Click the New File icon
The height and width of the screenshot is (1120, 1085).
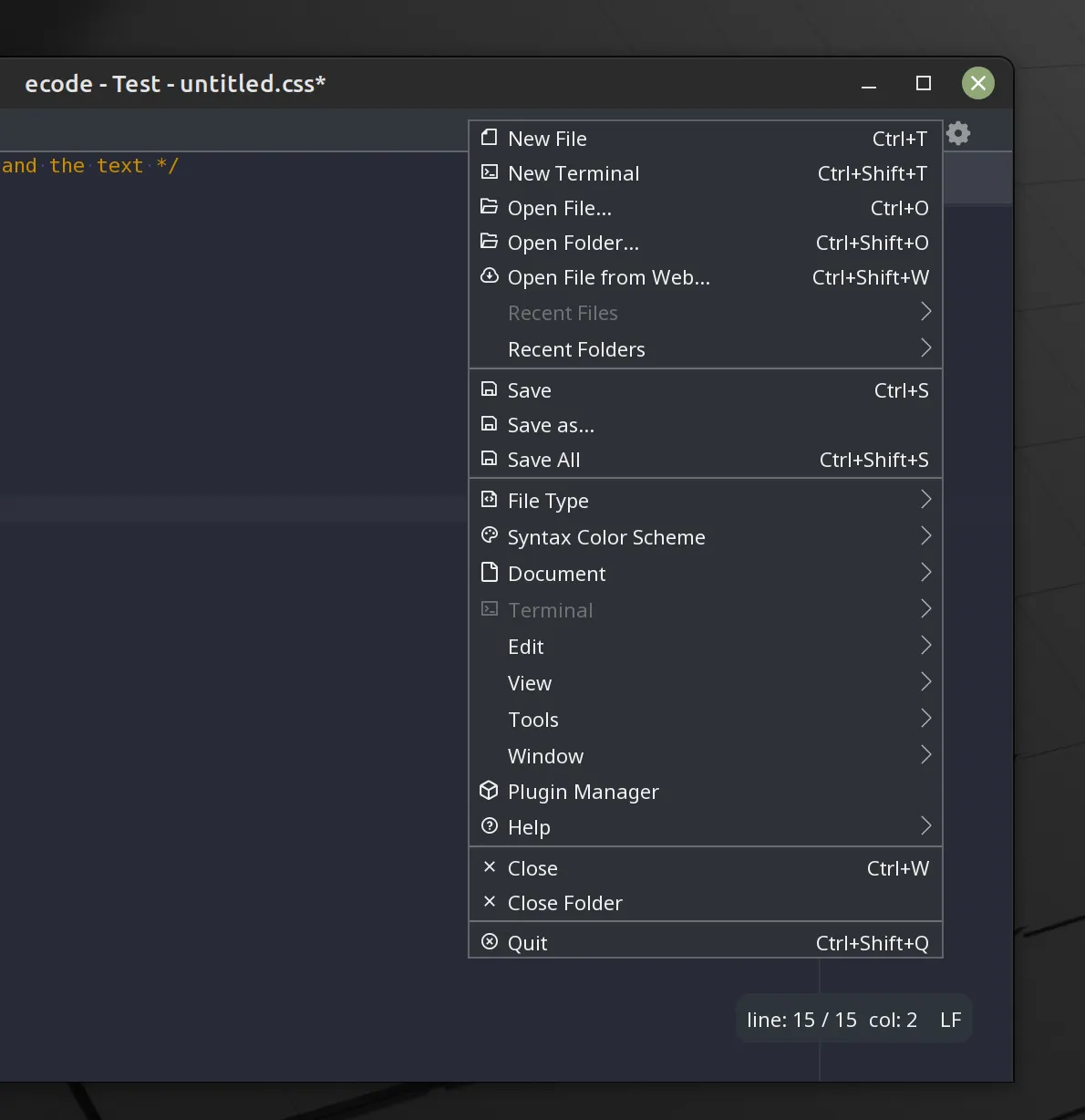coord(490,138)
